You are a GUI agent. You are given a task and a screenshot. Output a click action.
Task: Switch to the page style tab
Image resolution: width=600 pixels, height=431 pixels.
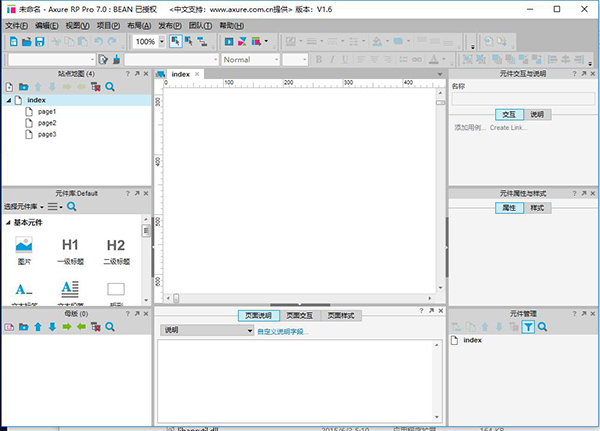[341, 315]
